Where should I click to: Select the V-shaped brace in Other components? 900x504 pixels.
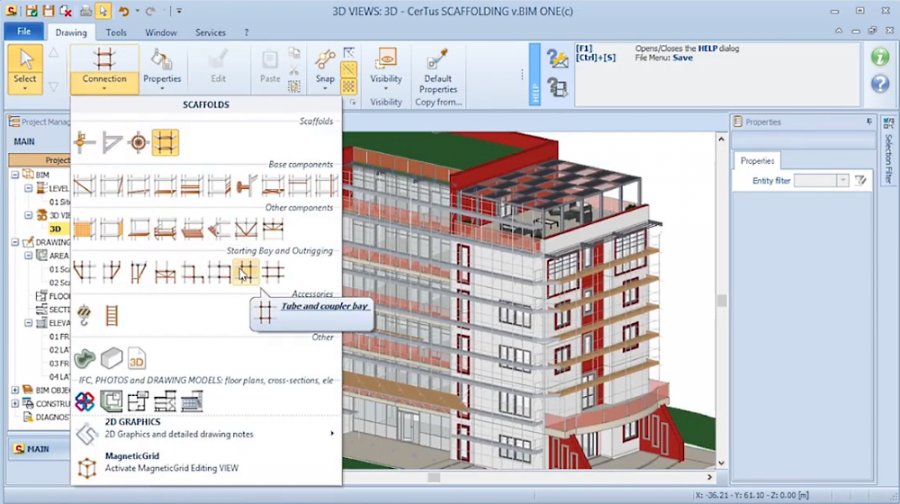(x=246, y=229)
